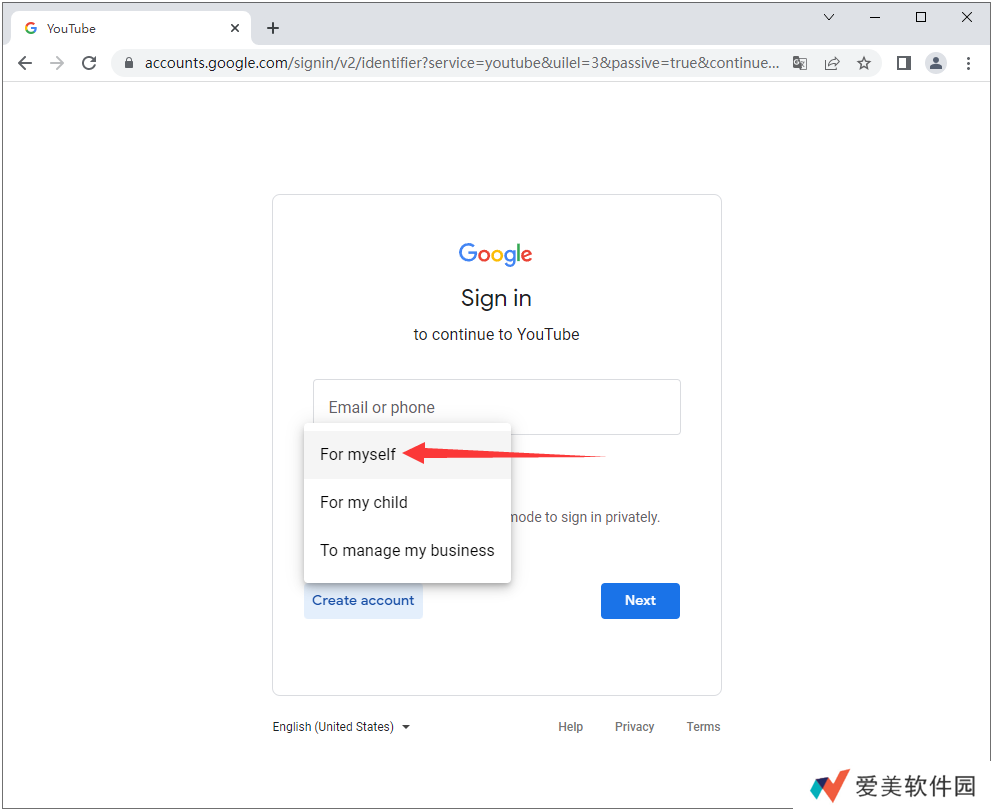Open the Chrome profile avatar

click(x=936, y=63)
